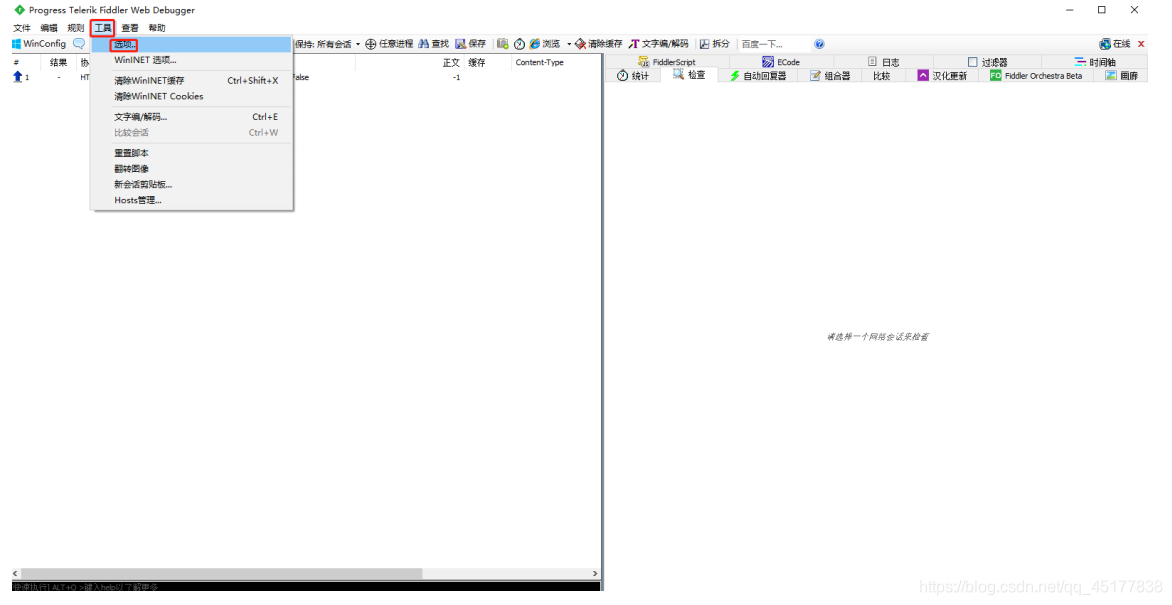Click the session list left scroll arrow
Image resolution: width=1172 pixels, height=605 pixels.
point(16,574)
